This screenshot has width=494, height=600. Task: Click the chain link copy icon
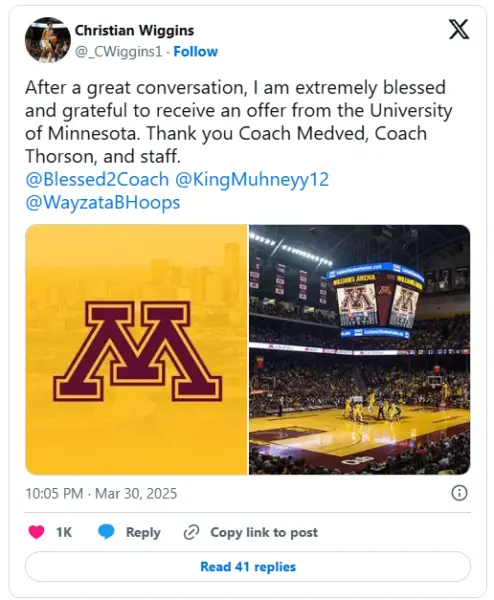191,532
